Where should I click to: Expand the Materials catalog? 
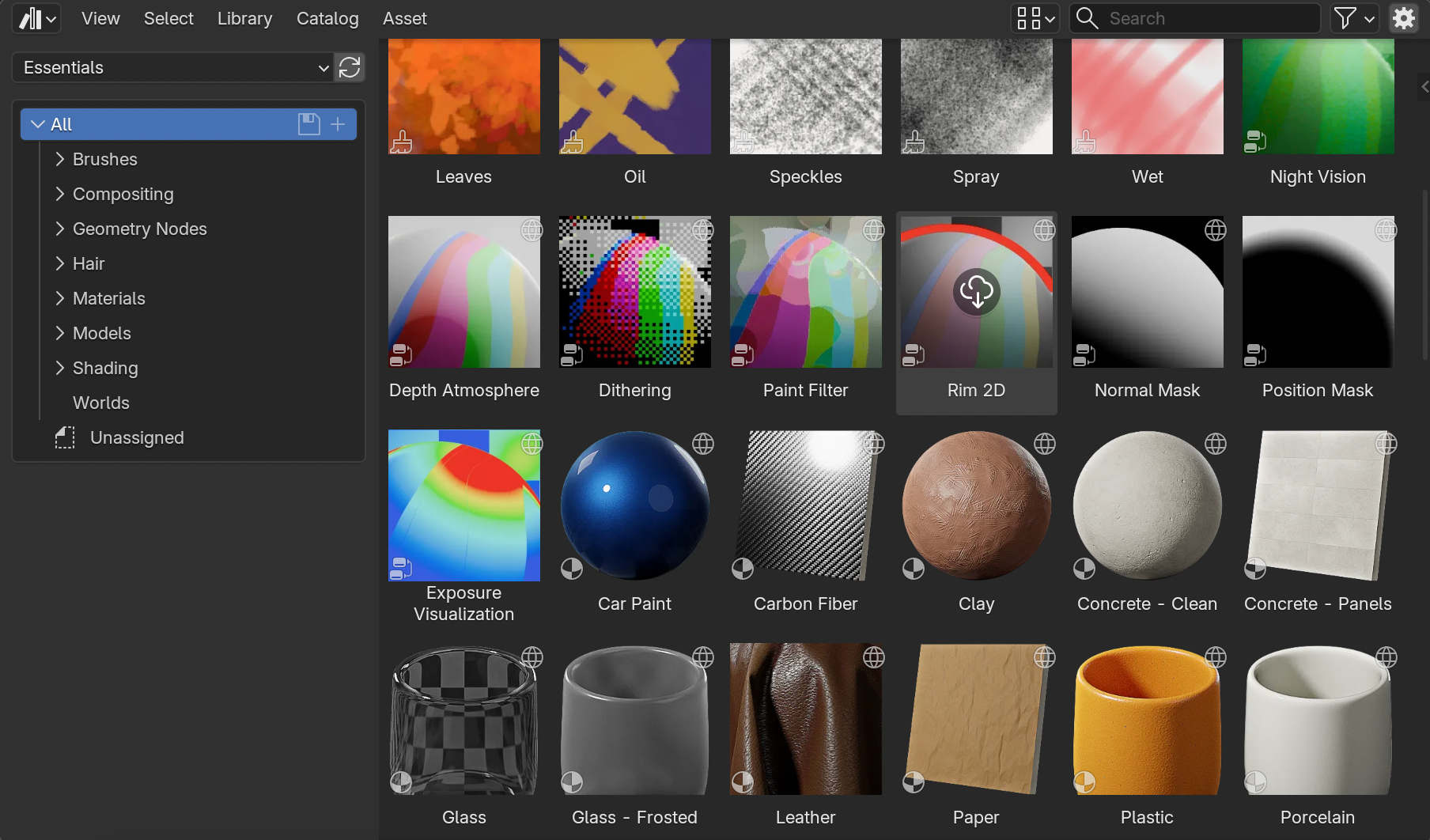(x=59, y=298)
